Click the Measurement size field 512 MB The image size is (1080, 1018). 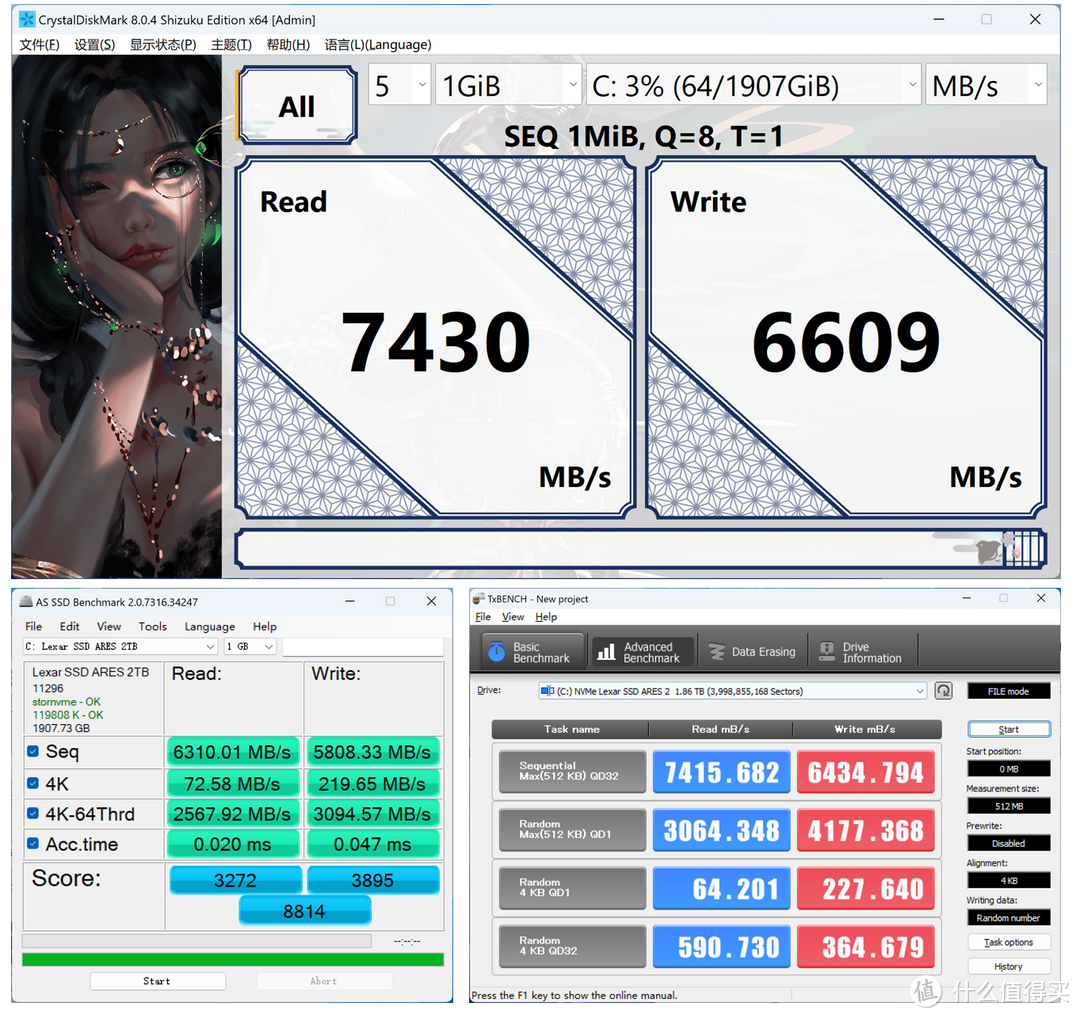click(x=1008, y=806)
